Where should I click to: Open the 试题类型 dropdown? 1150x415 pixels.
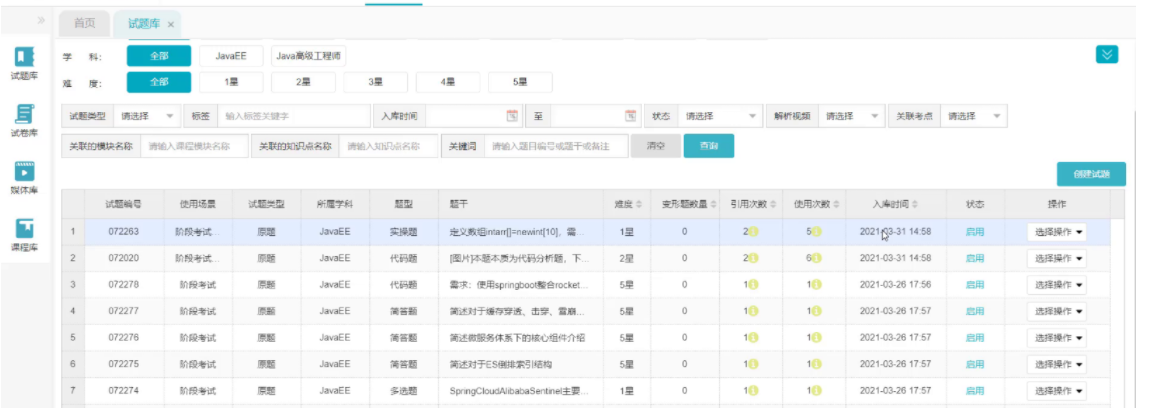pyautogui.click(x=147, y=116)
